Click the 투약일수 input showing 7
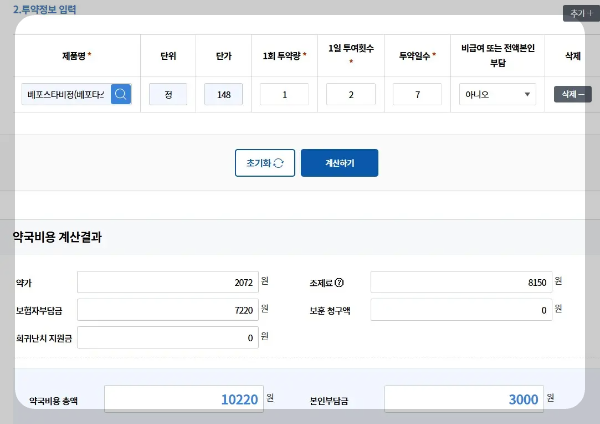 417,94
